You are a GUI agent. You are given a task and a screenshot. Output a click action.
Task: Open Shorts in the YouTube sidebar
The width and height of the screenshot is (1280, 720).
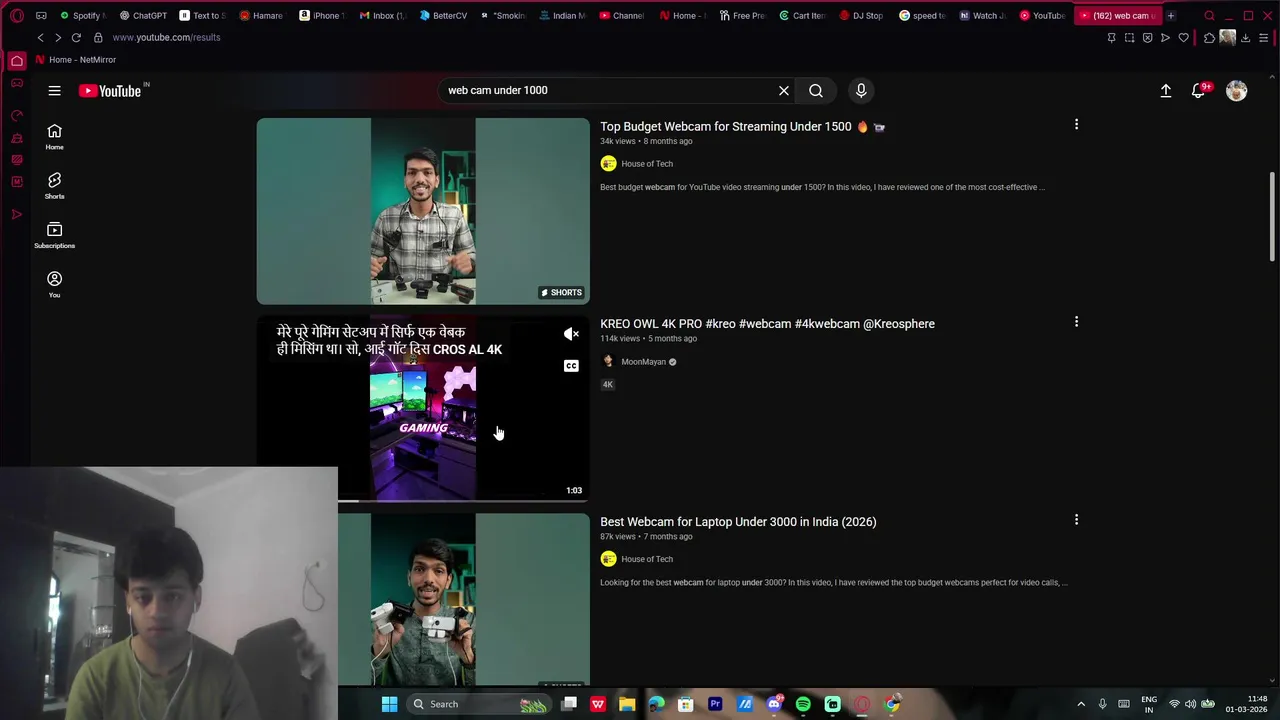click(54, 186)
